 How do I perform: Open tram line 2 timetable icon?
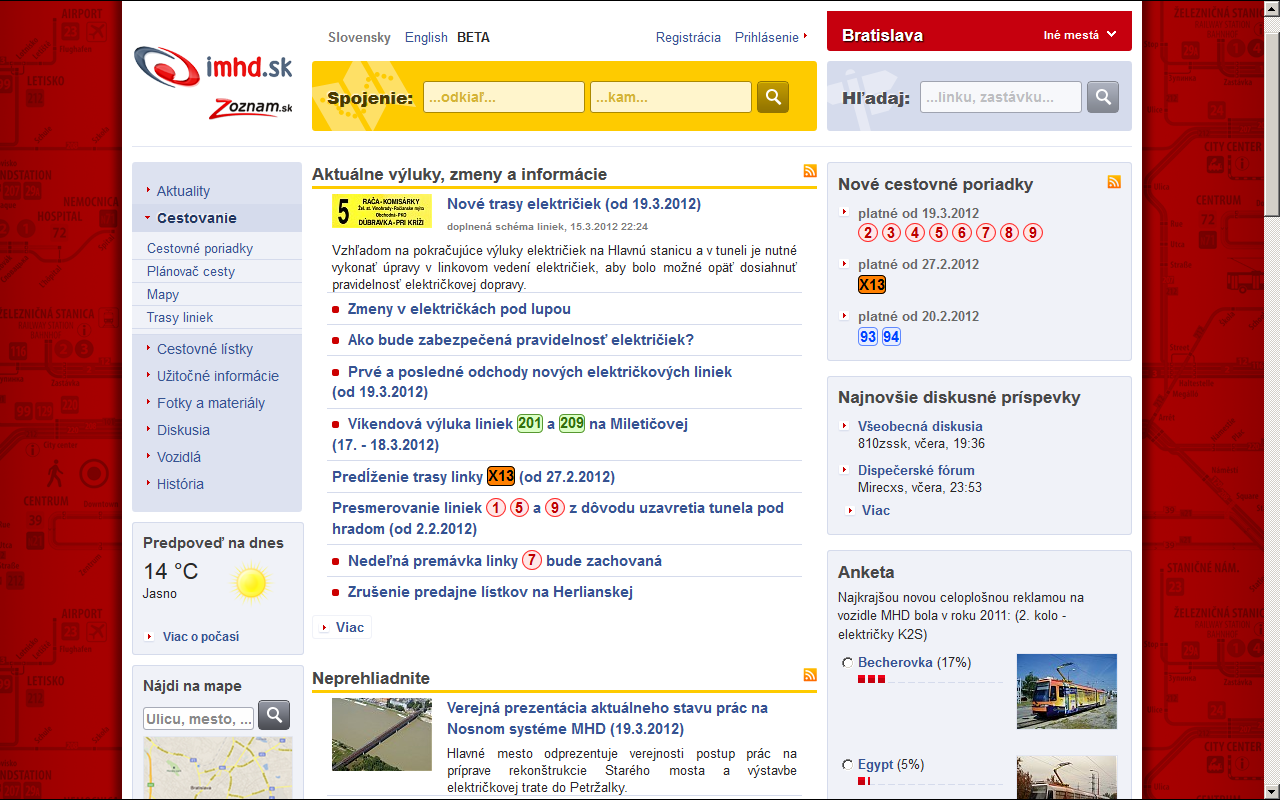(867, 233)
